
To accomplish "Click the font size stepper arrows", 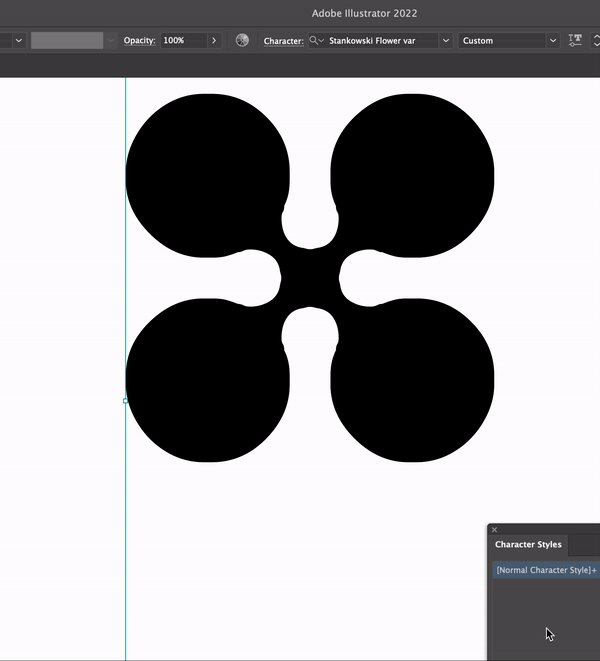I will [x=596, y=40].
